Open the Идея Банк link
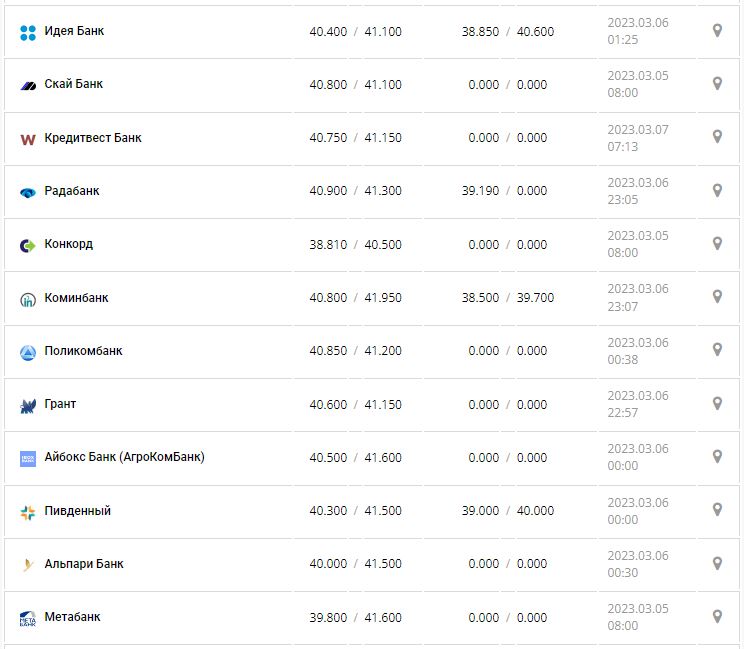 (x=74, y=31)
